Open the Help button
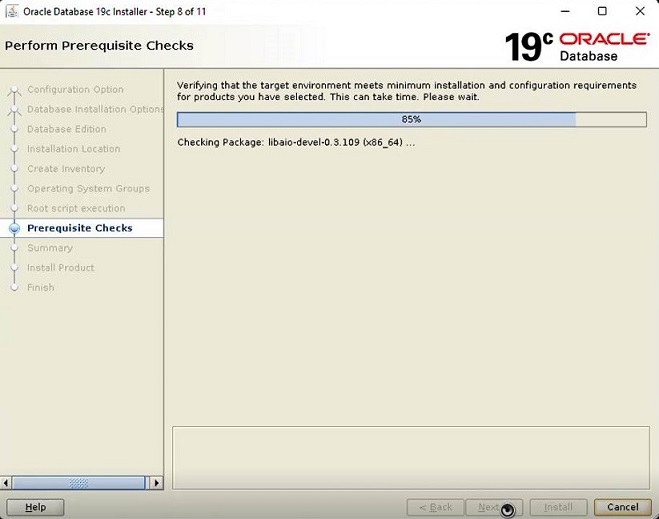Screen dimensions: 659x519 tap(35, 507)
